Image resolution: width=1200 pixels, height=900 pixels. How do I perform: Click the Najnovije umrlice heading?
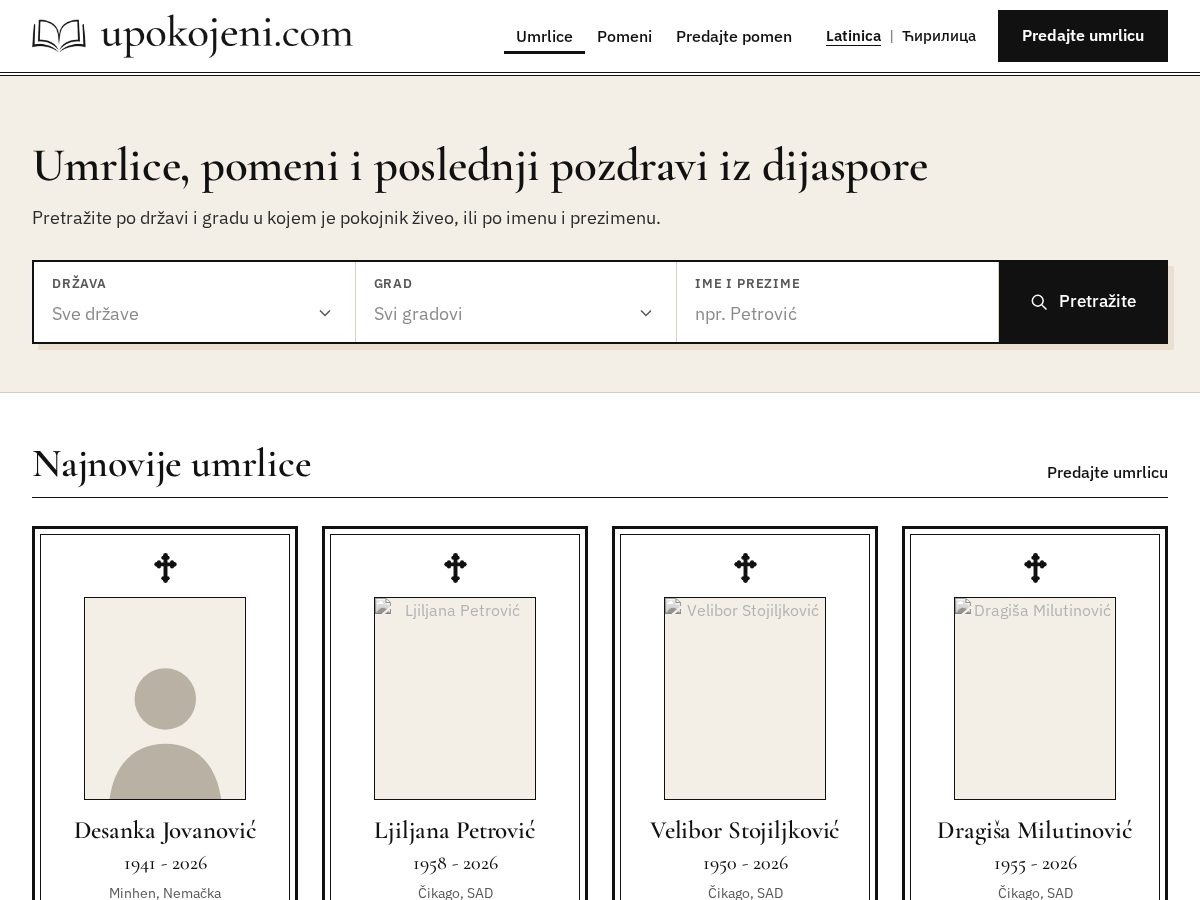(x=172, y=465)
